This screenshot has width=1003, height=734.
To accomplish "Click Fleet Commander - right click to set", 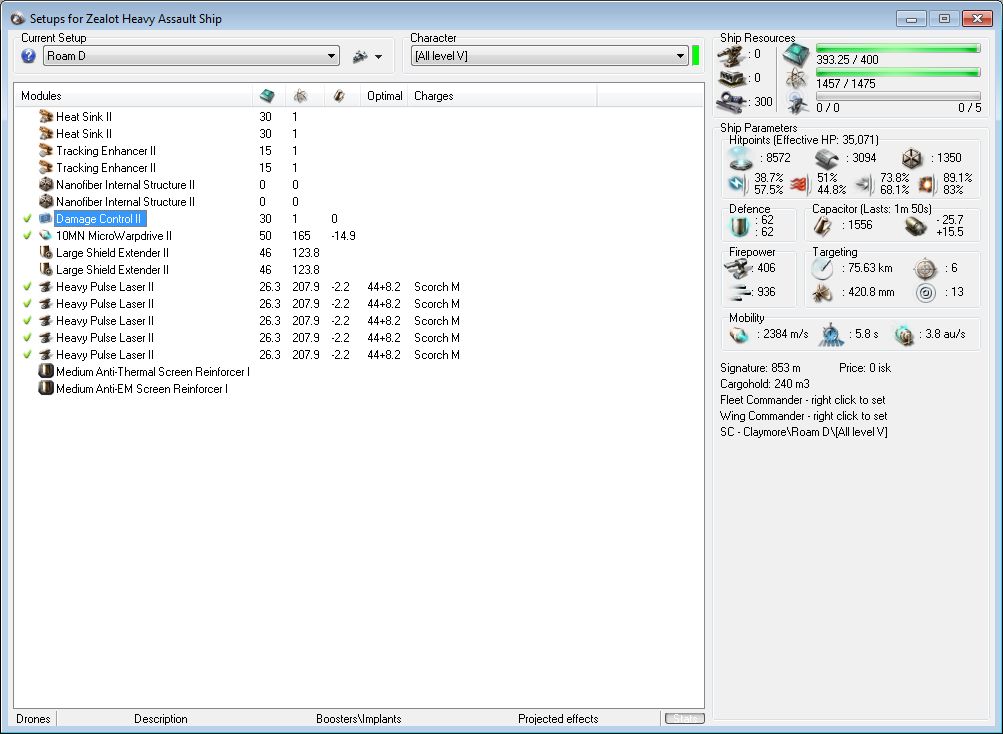I will click(802, 400).
